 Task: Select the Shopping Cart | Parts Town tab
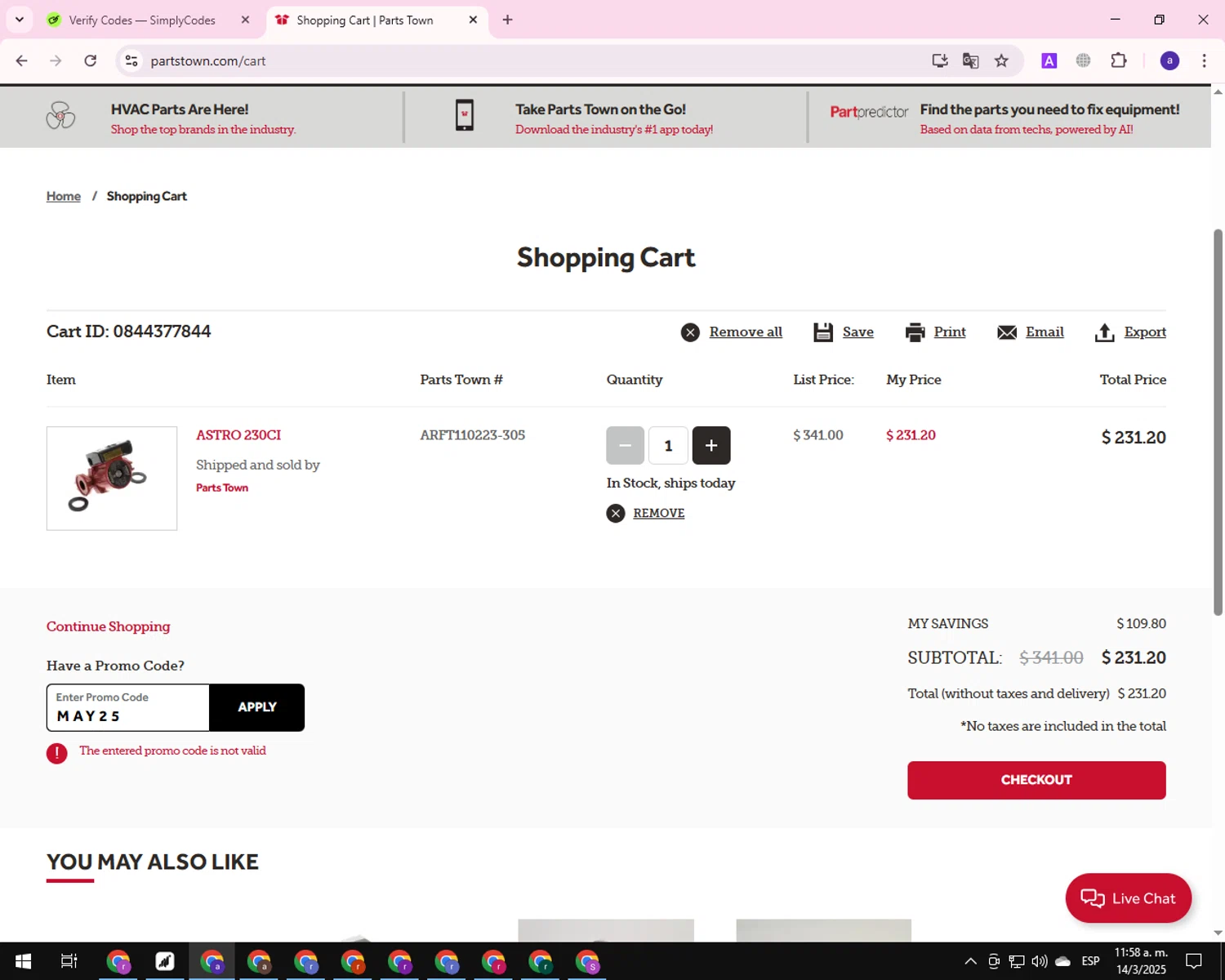click(364, 20)
